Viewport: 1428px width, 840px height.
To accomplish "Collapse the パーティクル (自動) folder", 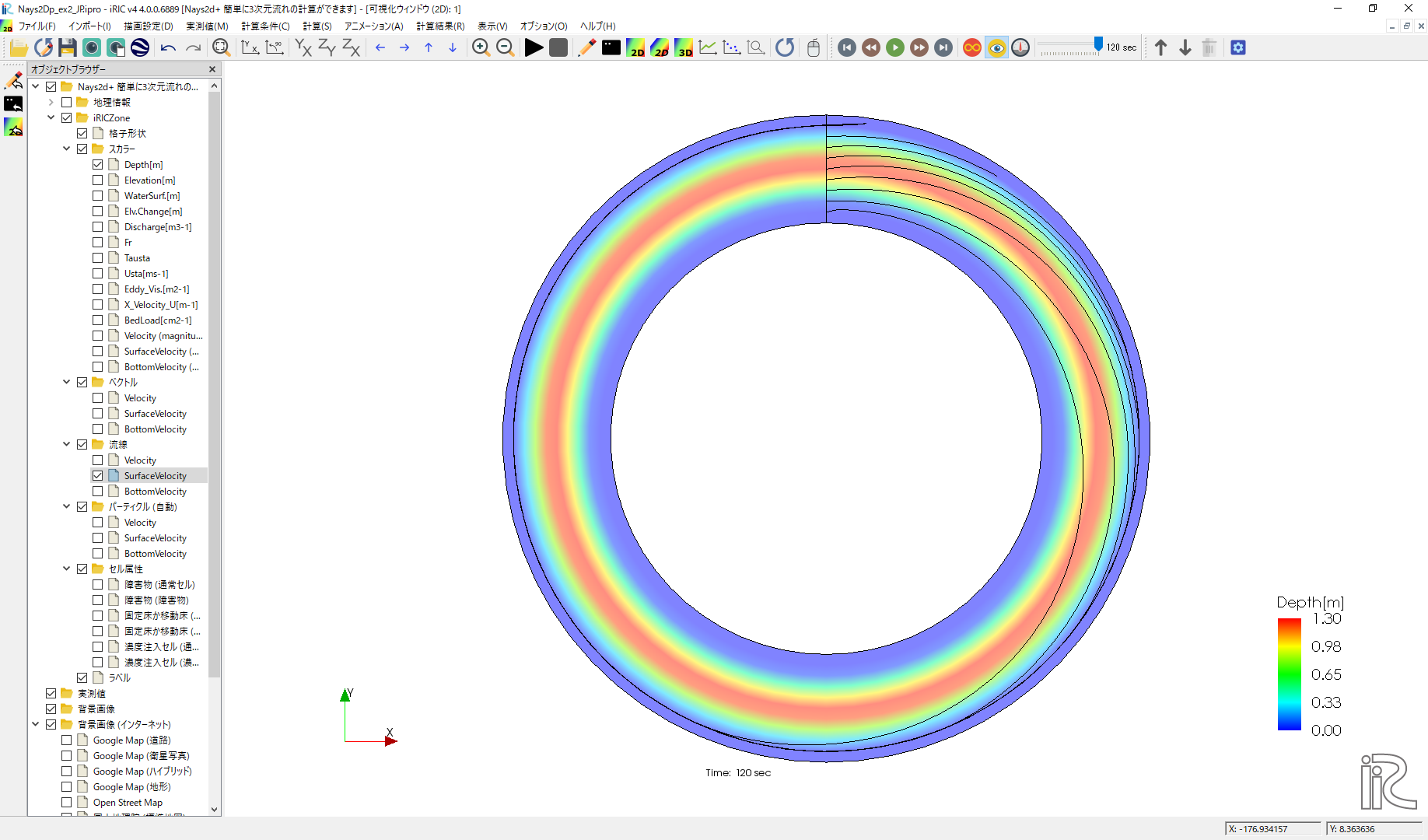I will [67, 507].
